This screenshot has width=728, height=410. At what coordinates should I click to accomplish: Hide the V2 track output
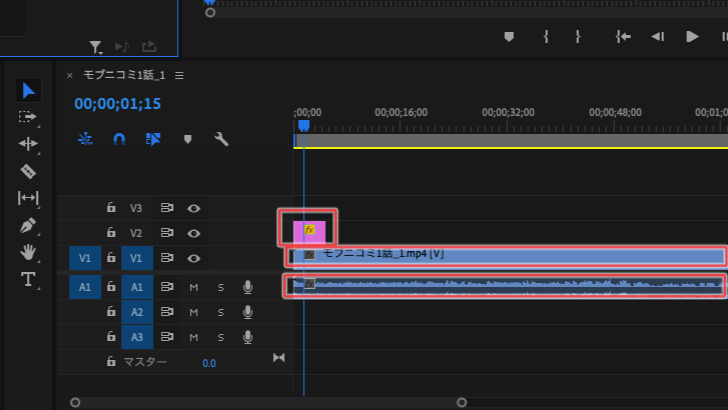[x=194, y=233]
